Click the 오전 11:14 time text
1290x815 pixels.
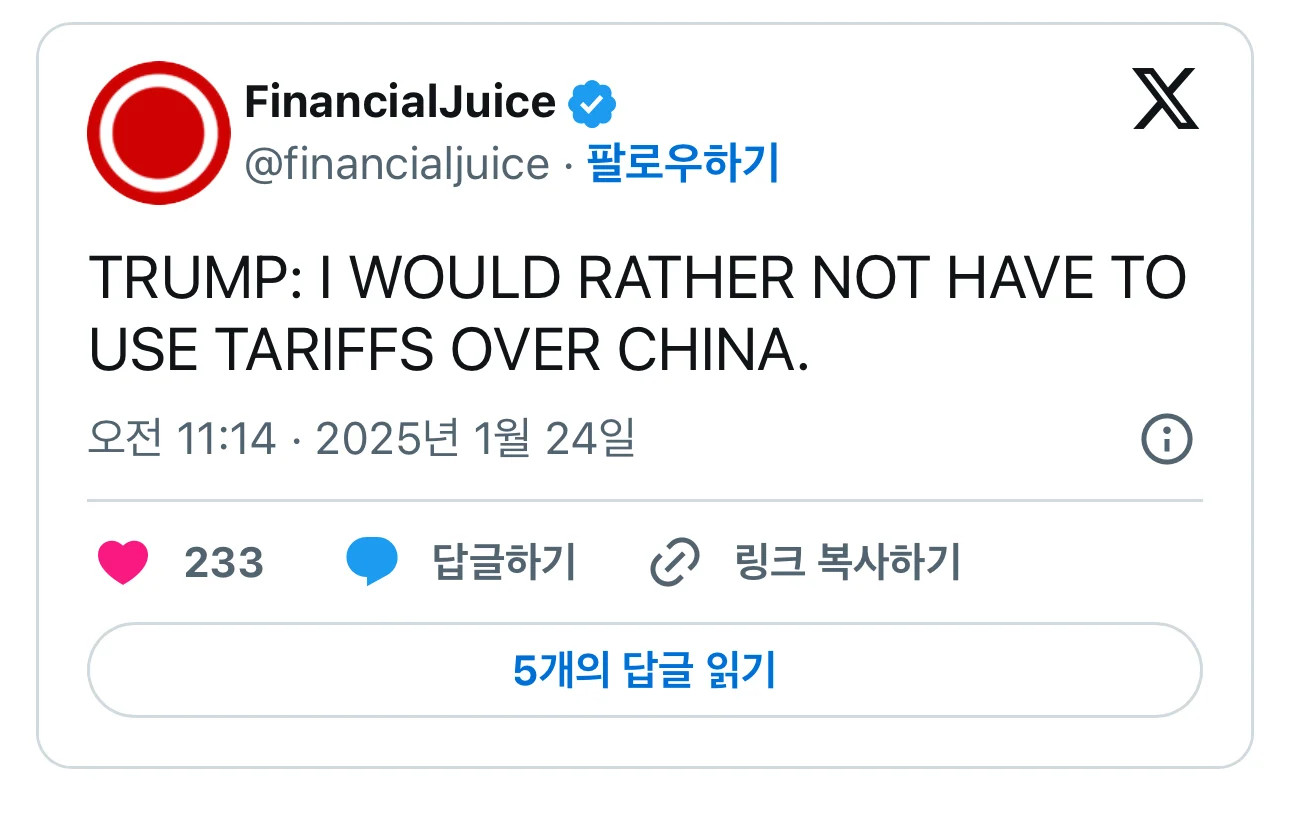[x=182, y=439]
